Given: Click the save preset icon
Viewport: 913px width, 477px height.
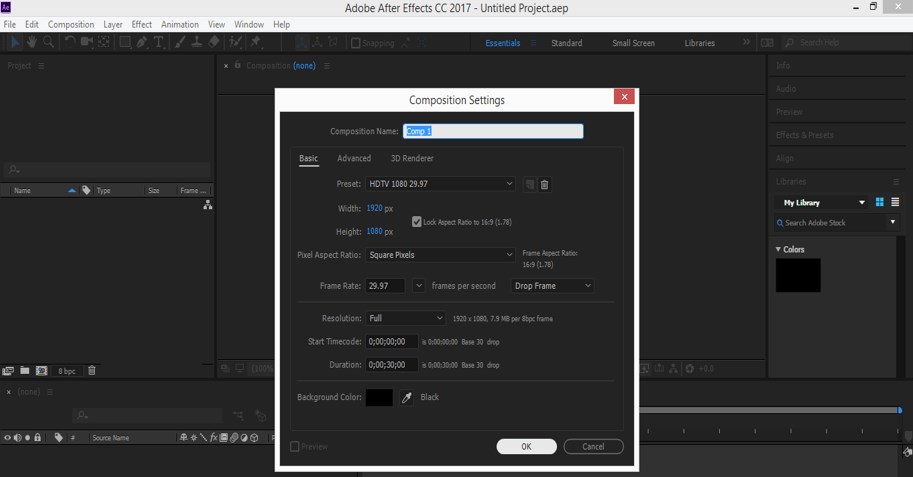Looking at the screenshot, I should click(530, 185).
